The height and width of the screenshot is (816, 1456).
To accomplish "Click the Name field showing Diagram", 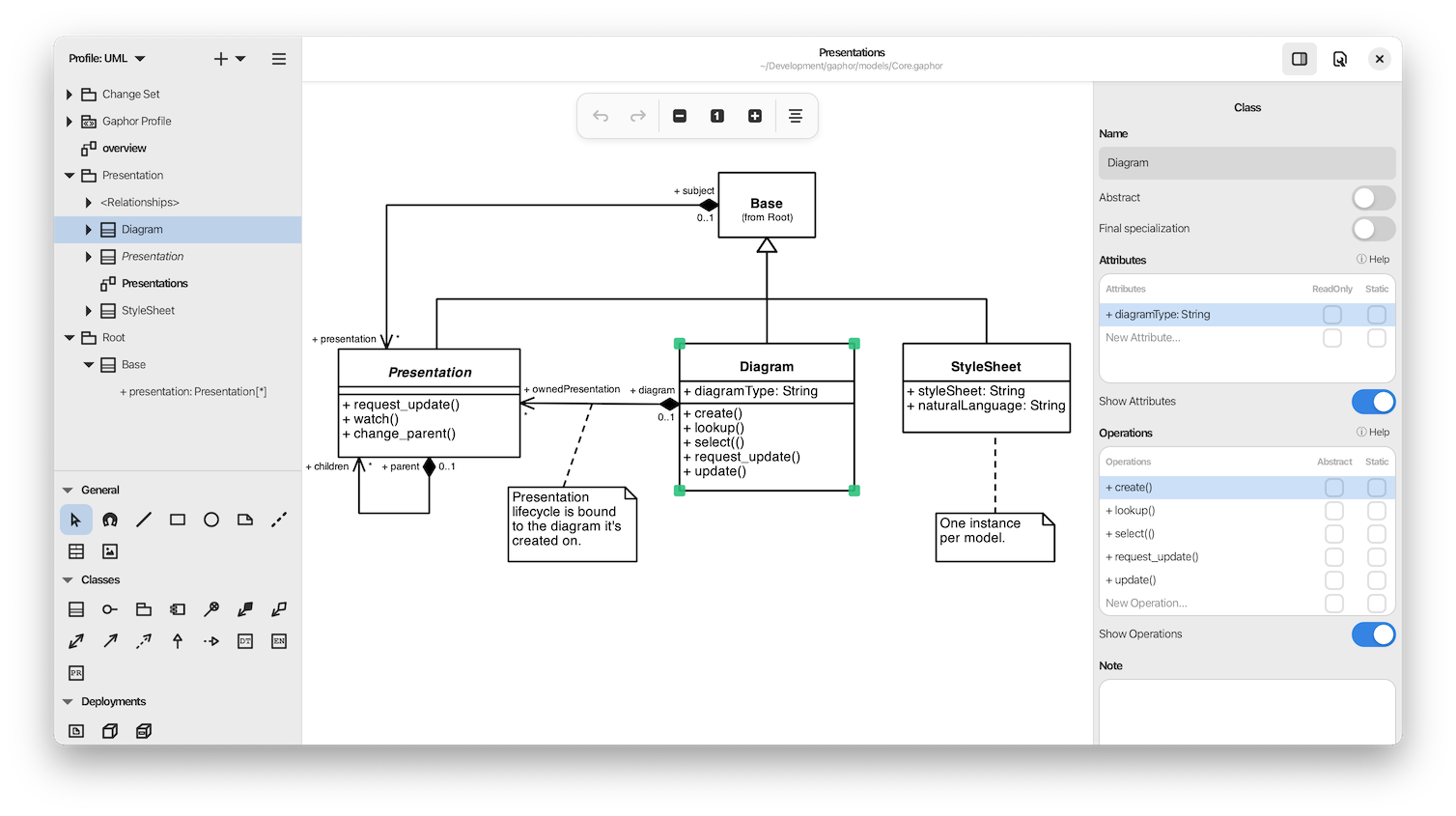I will tap(1246, 162).
